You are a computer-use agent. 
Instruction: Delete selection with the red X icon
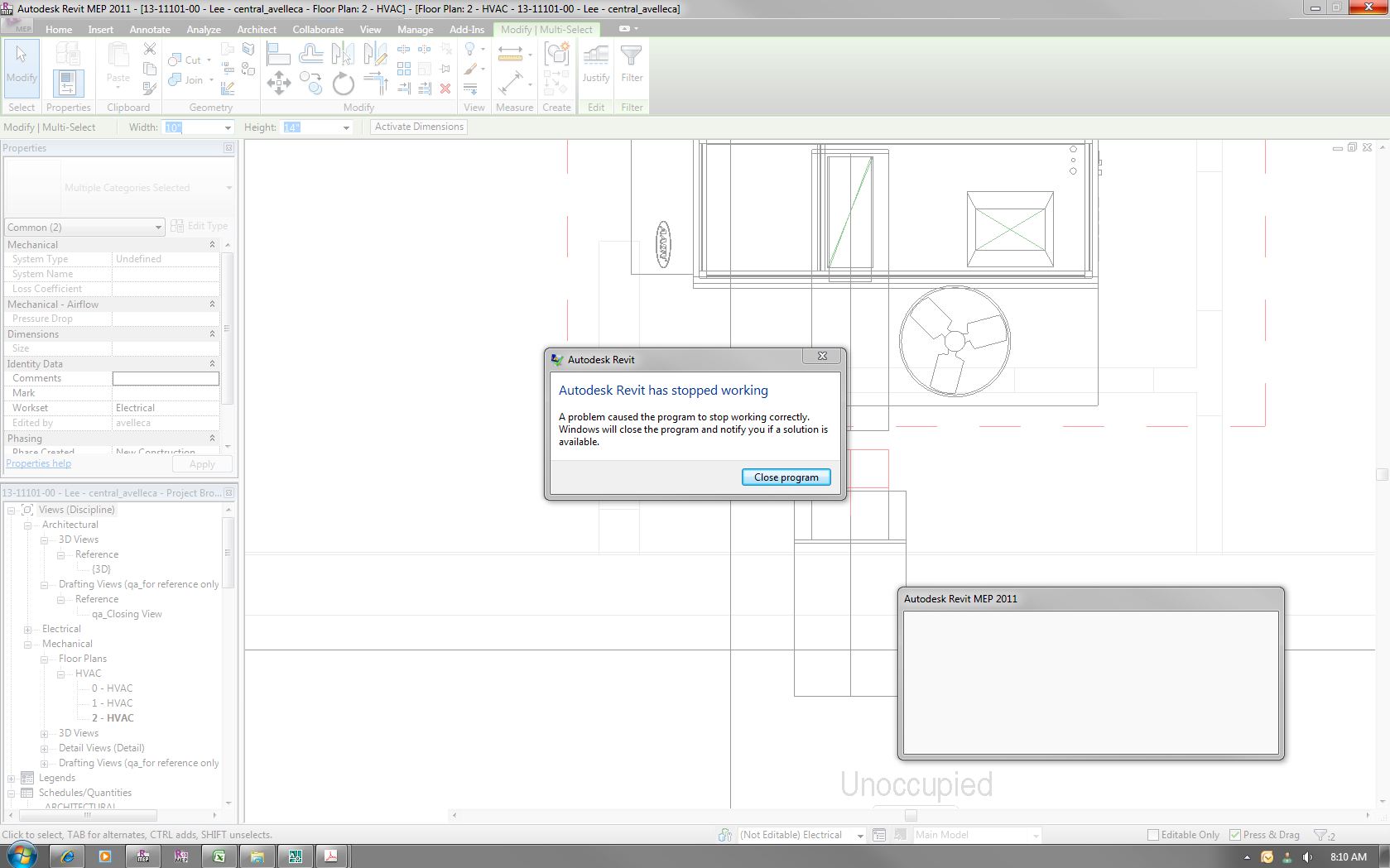point(445,88)
